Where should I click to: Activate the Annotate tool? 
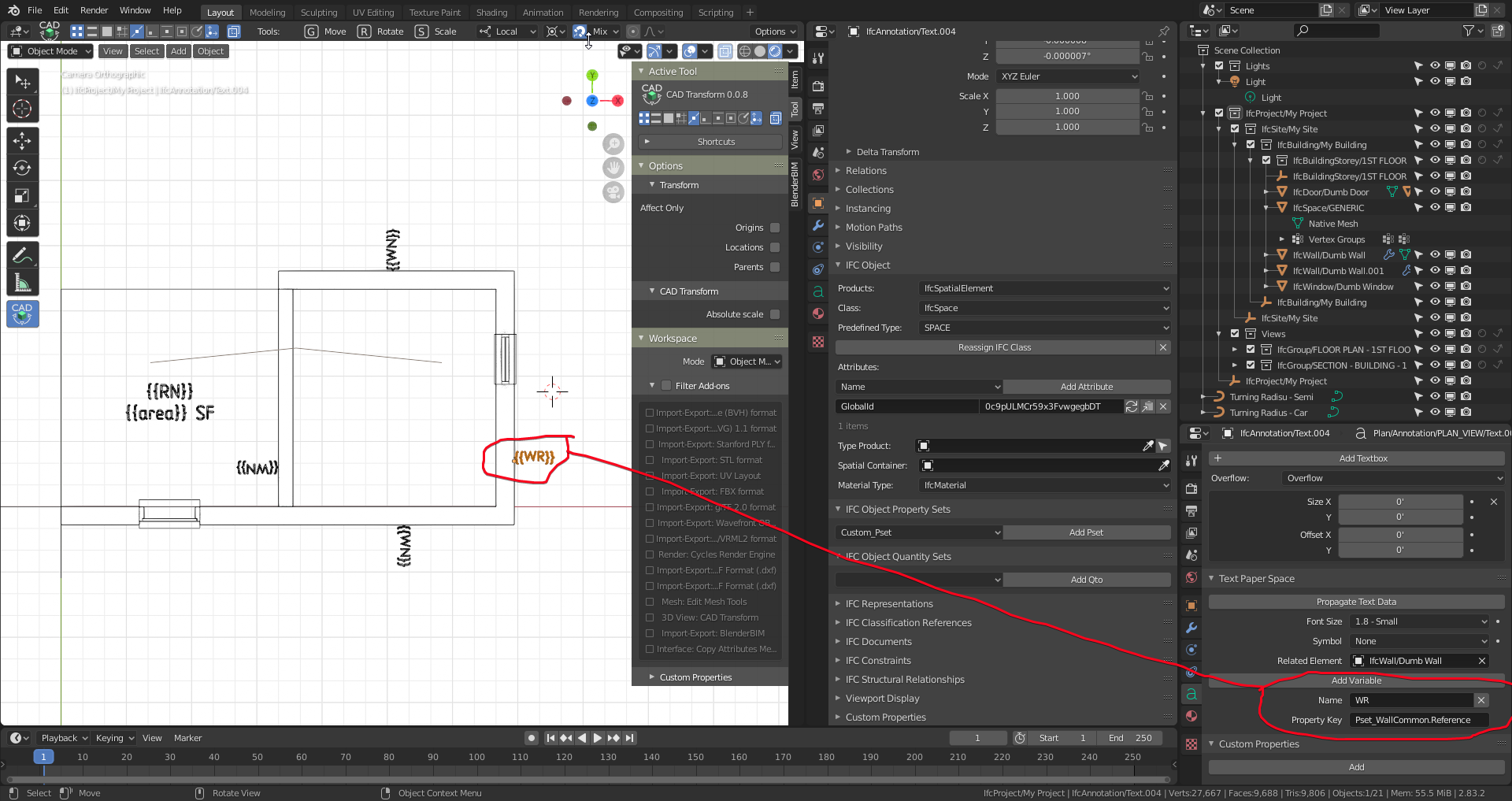point(23,254)
